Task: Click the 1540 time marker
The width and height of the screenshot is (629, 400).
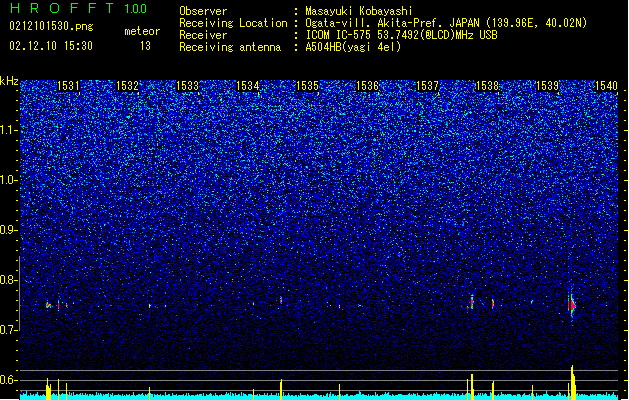Action: coord(606,86)
